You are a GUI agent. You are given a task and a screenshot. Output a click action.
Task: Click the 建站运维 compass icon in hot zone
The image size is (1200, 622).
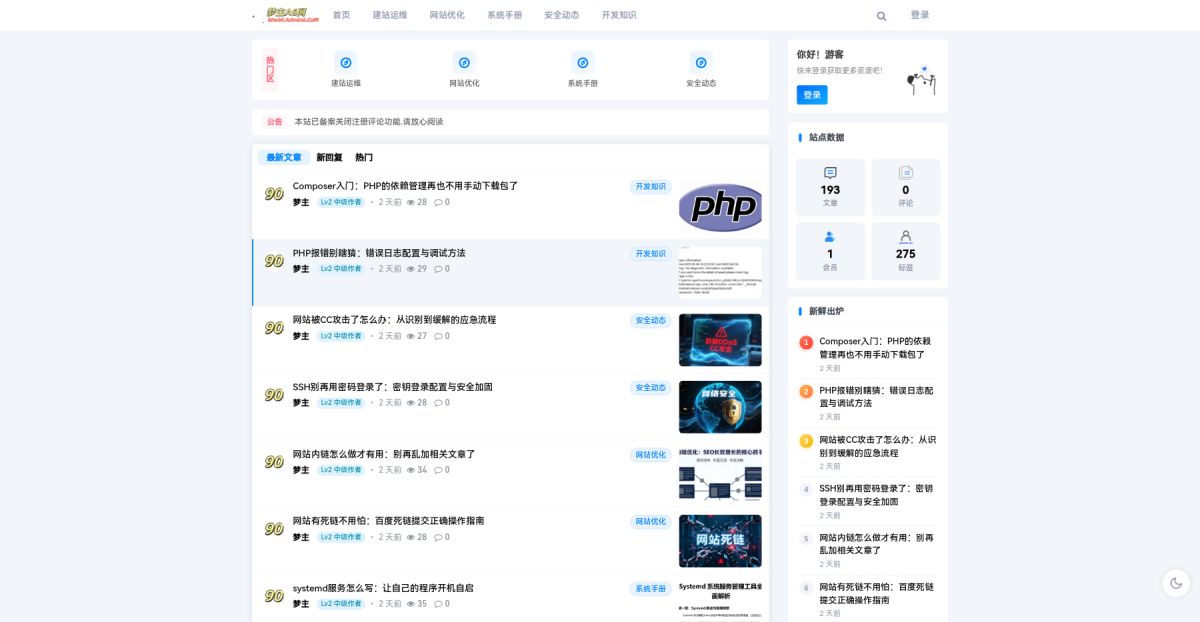(346, 62)
